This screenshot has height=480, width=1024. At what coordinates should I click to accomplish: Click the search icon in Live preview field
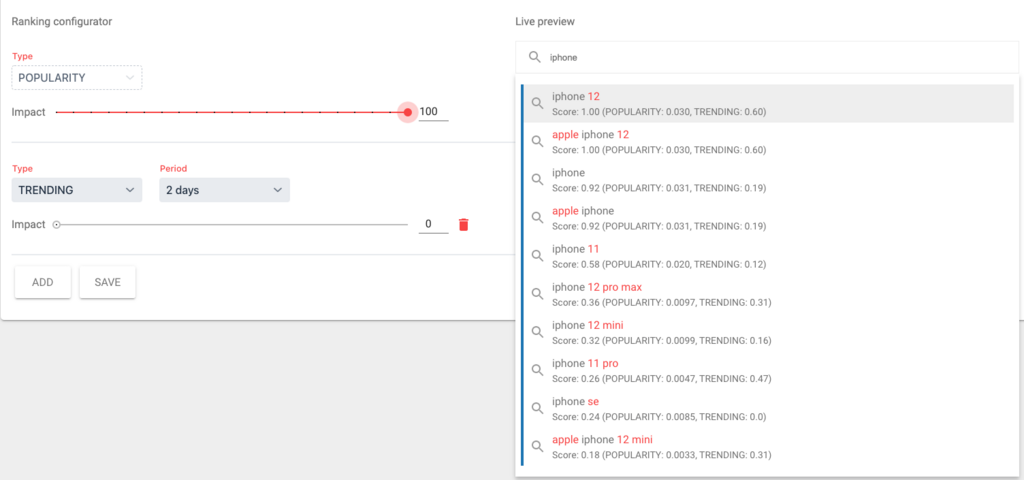[x=534, y=57]
